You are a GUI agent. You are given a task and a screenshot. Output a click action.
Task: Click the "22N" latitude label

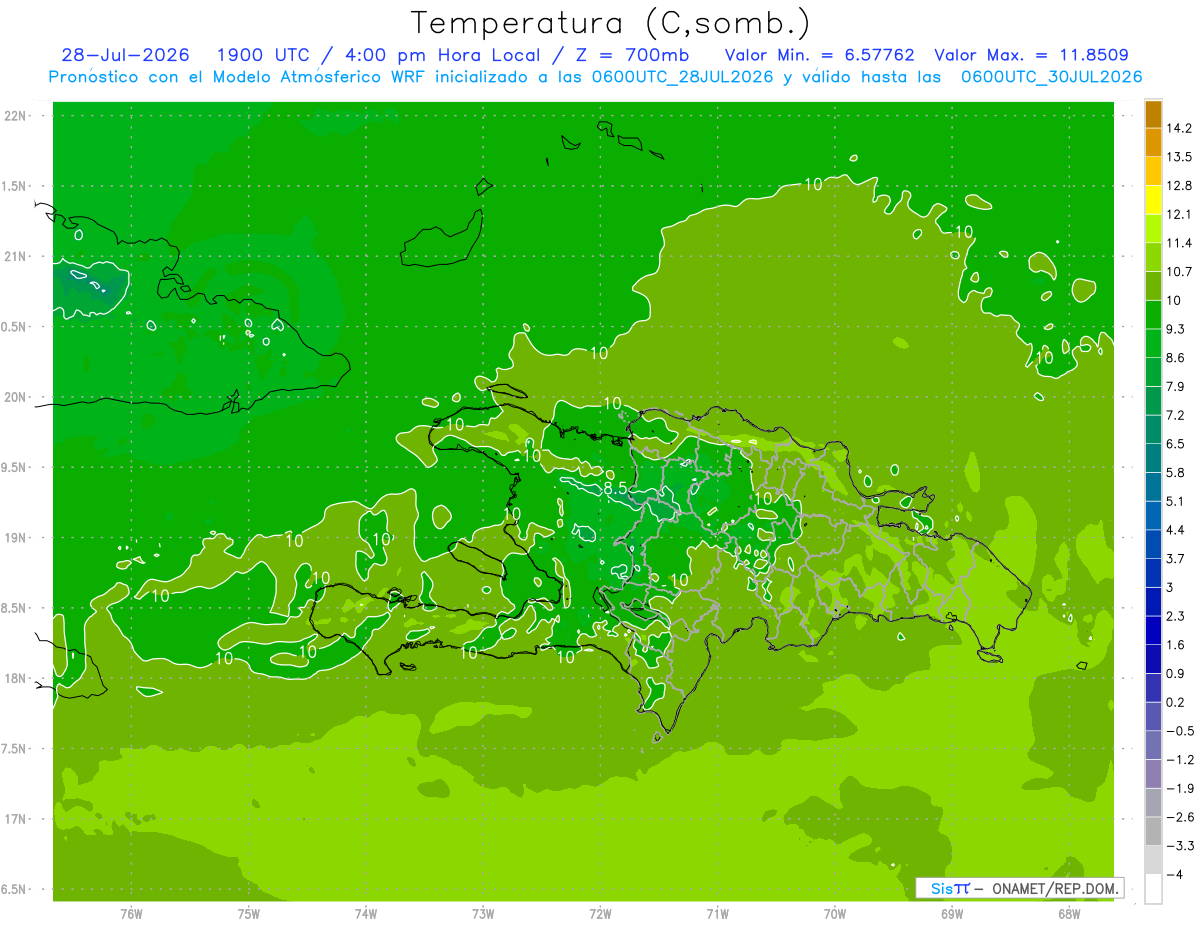click(15, 116)
